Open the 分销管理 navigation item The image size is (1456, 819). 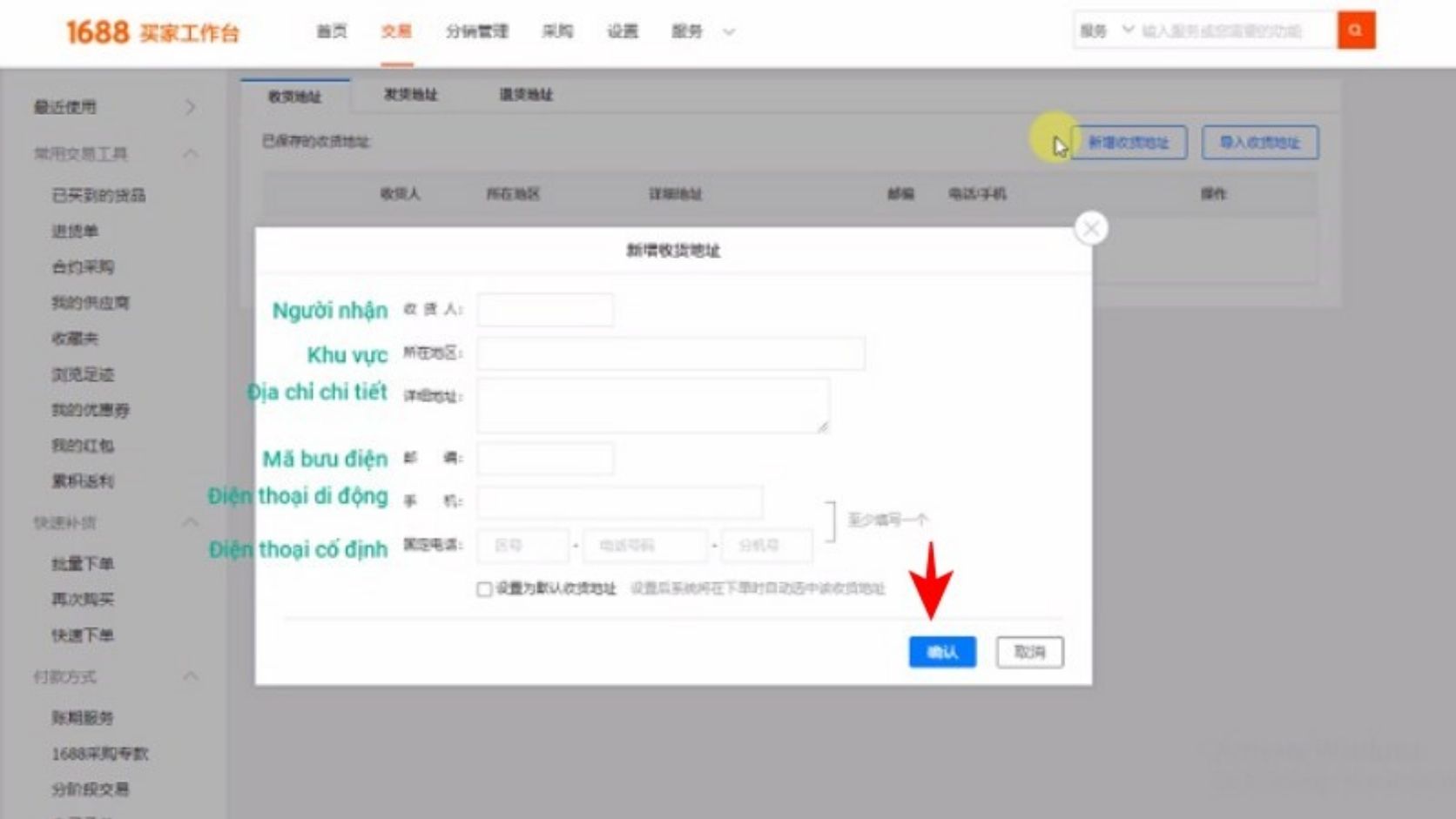(477, 31)
